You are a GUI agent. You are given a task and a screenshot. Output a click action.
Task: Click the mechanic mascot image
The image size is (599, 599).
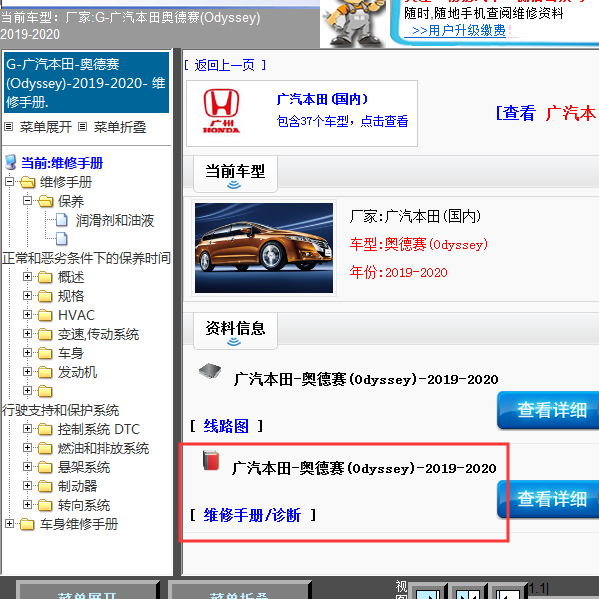click(x=354, y=23)
